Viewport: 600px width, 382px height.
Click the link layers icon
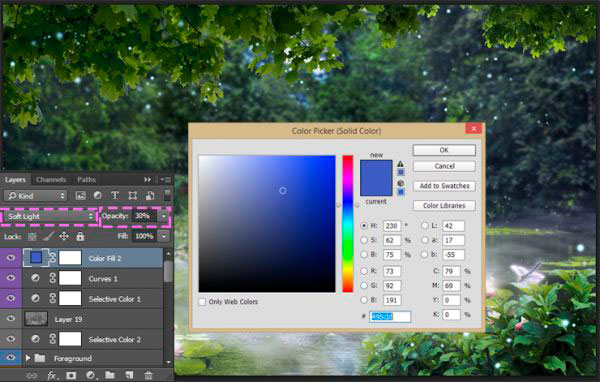pyautogui.click(x=32, y=375)
